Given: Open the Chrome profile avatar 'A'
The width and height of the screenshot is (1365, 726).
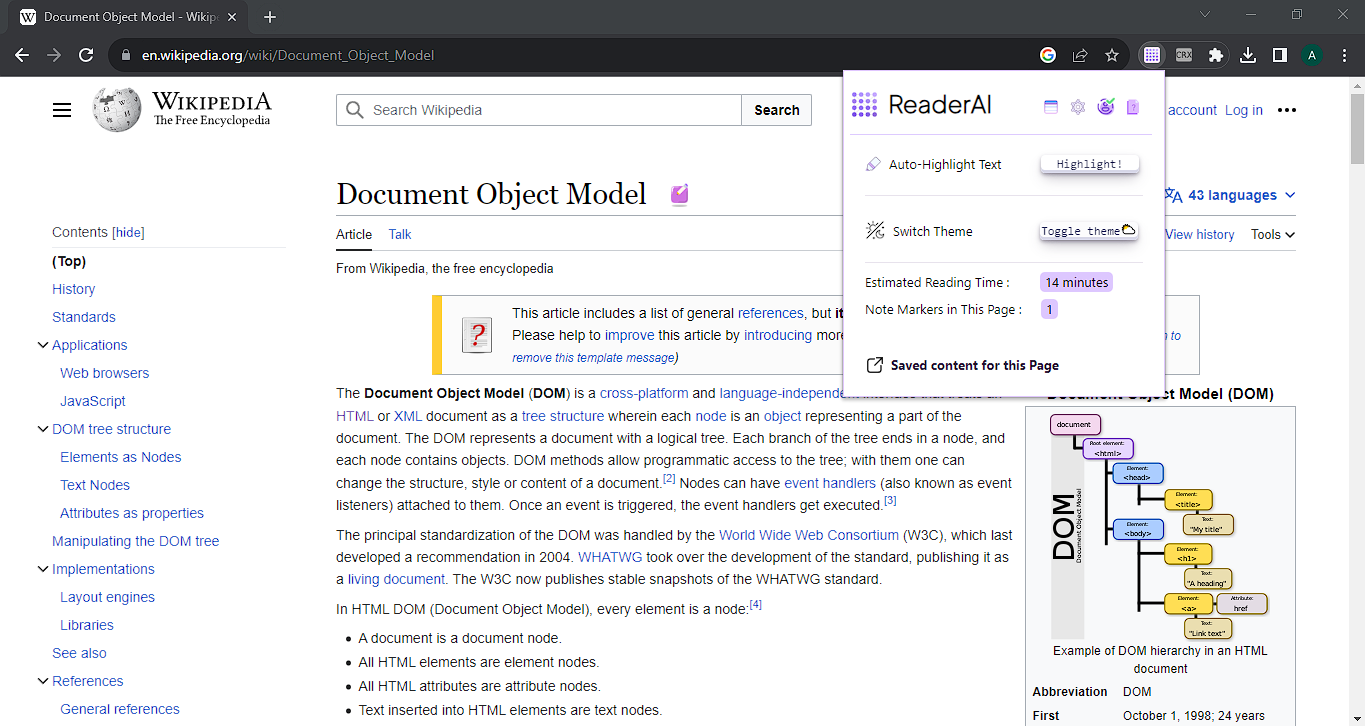Looking at the screenshot, I should pyautogui.click(x=1312, y=55).
